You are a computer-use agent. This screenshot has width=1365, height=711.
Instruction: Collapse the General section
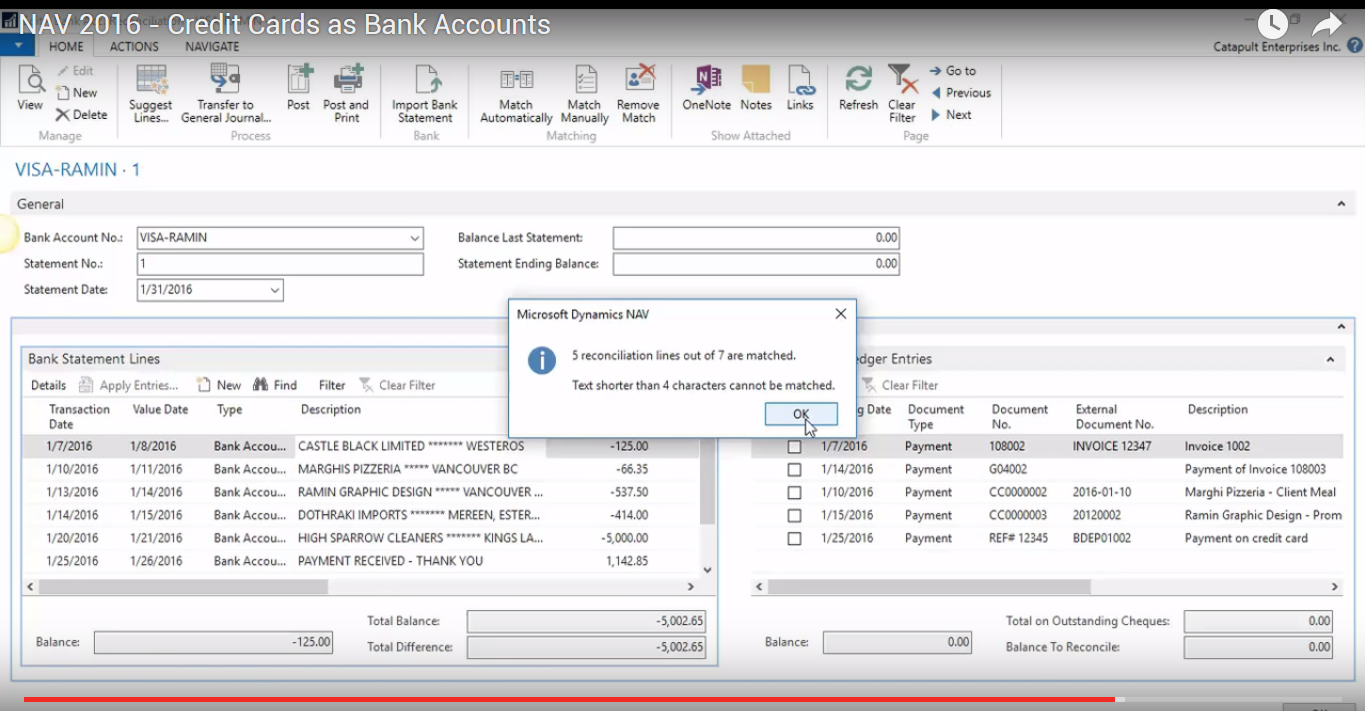tap(1341, 204)
